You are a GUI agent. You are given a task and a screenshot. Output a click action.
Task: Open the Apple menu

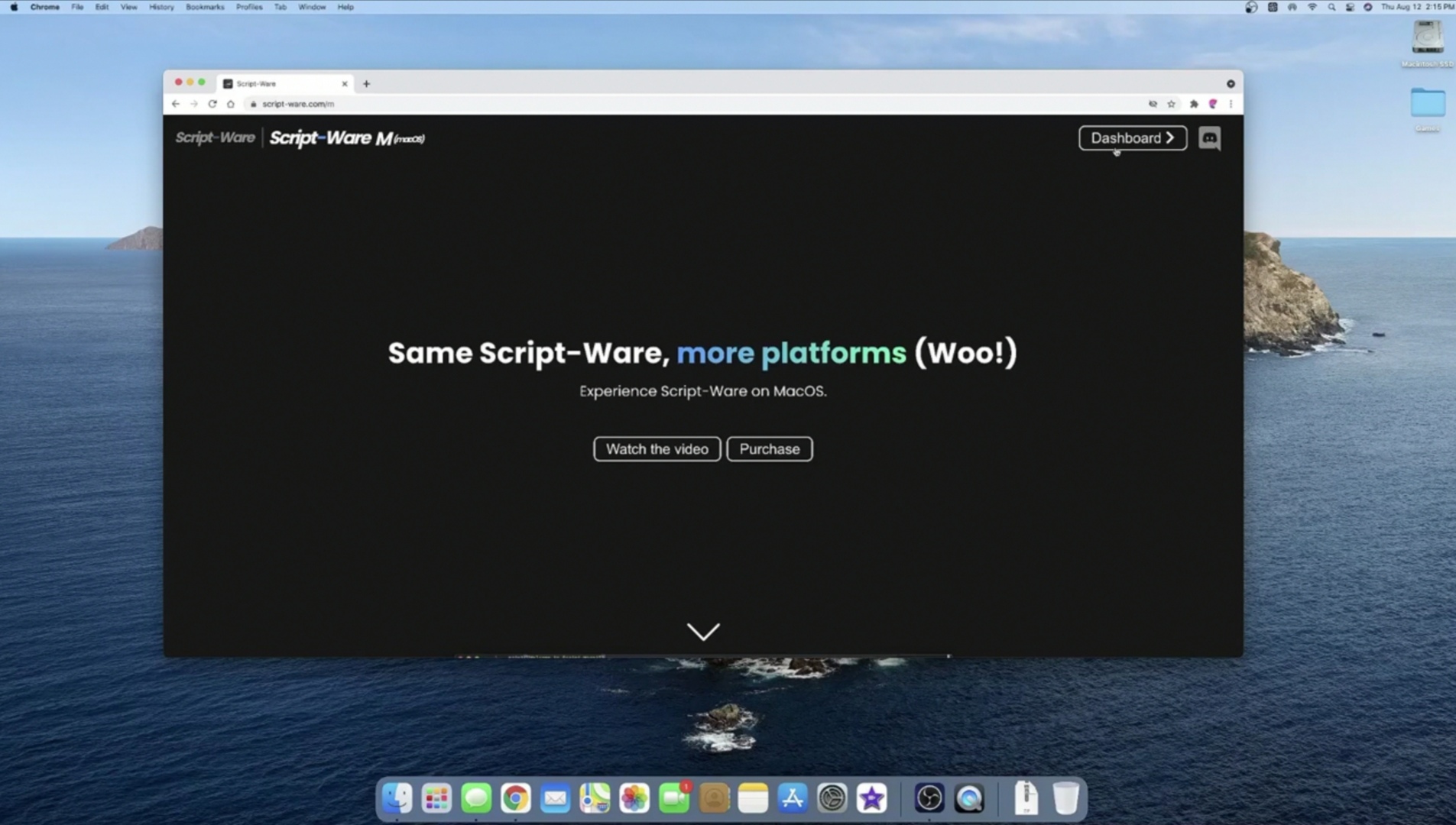point(14,7)
